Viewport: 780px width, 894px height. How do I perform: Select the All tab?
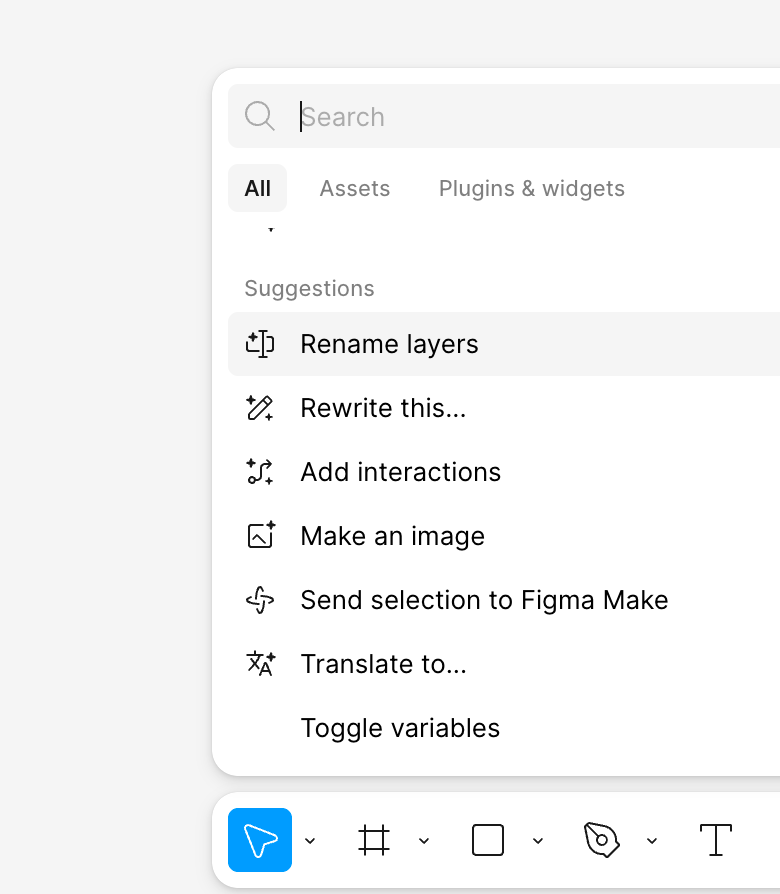click(x=258, y=188)
